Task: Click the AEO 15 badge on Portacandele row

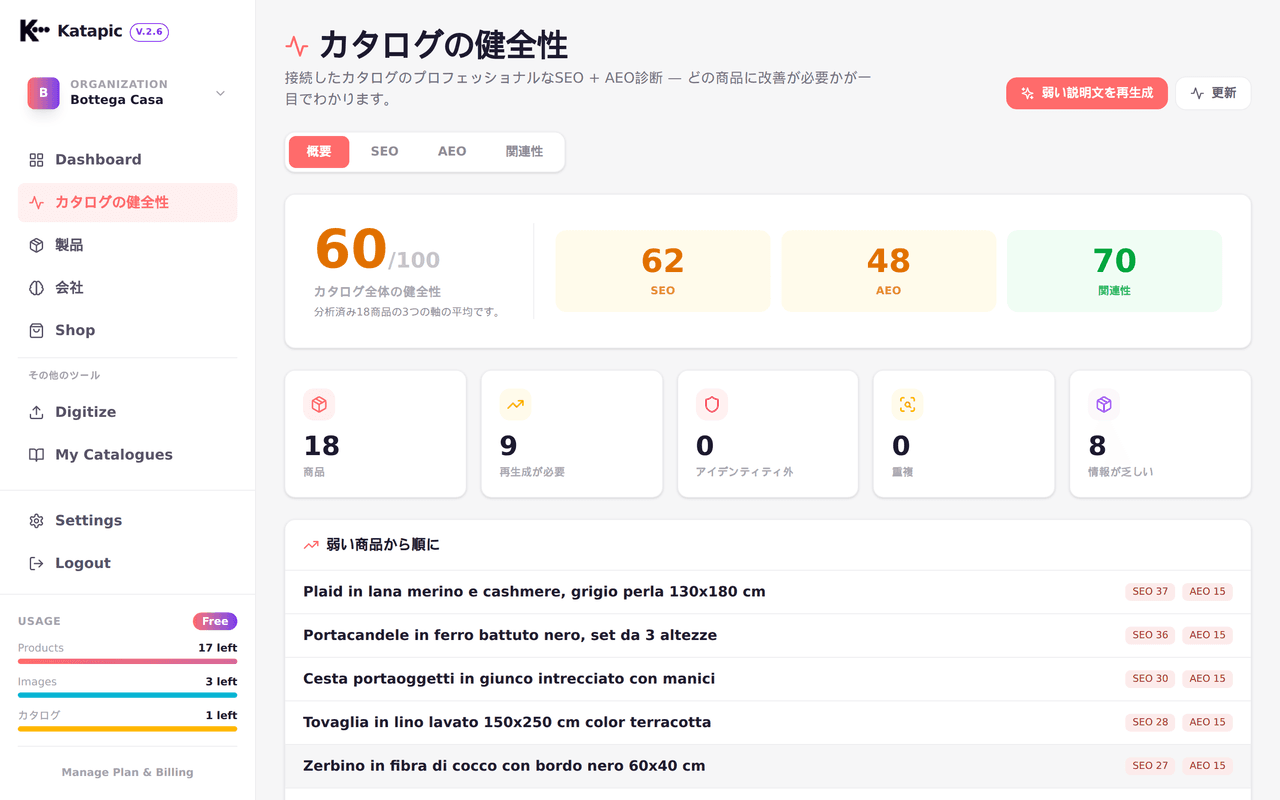Action: pyautogui.click(x=1207, y=635)
